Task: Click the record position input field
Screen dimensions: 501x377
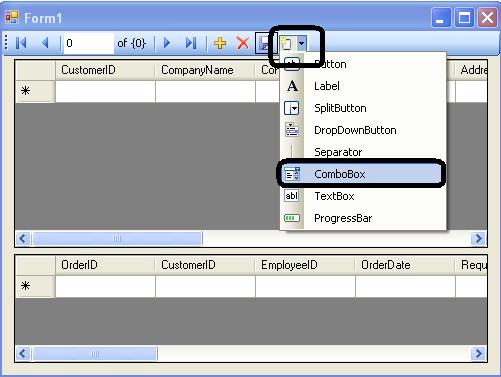Action: pyautogui.click(x=89, y=43)
